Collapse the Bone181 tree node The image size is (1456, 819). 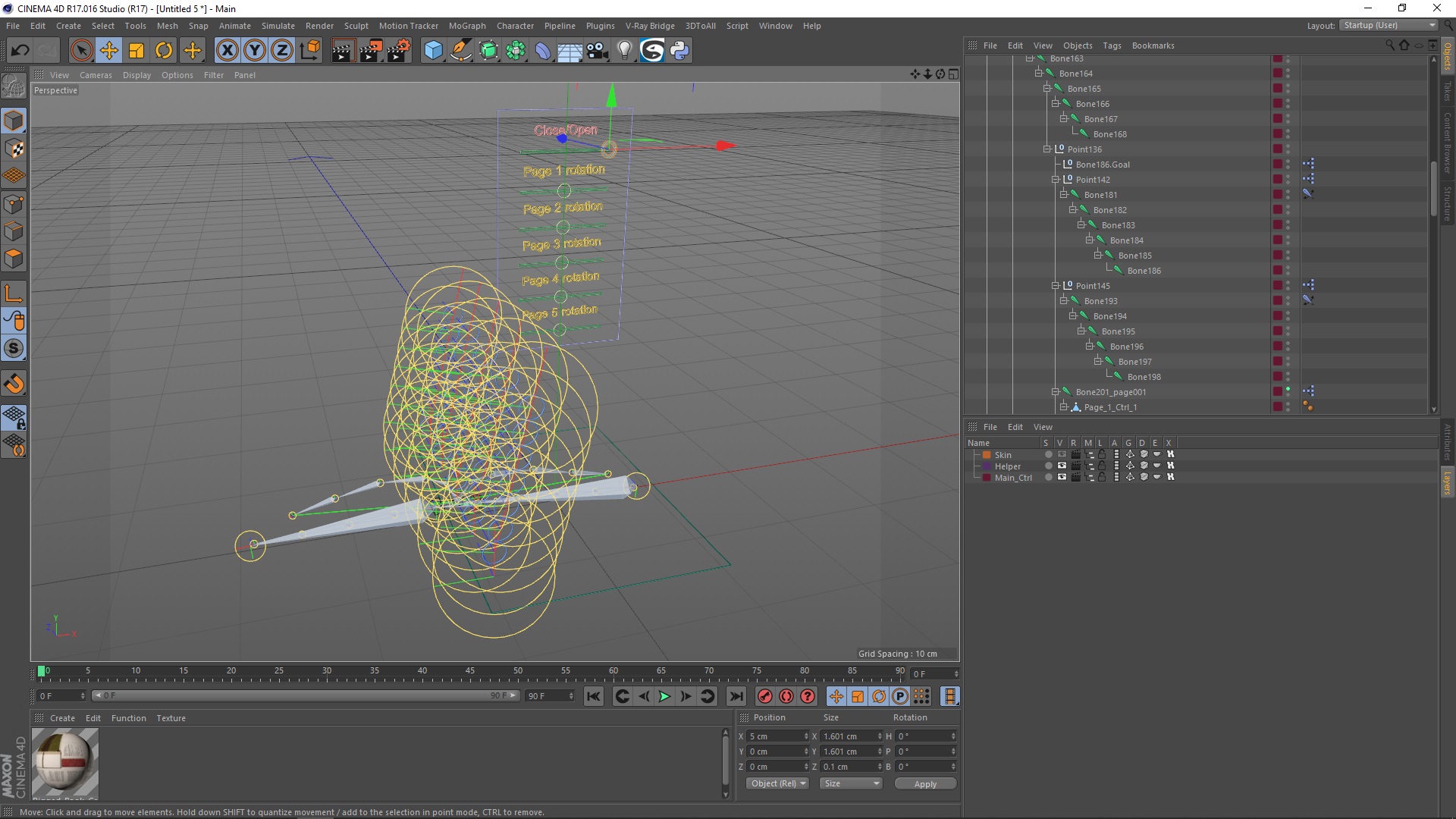point(1063,195)
